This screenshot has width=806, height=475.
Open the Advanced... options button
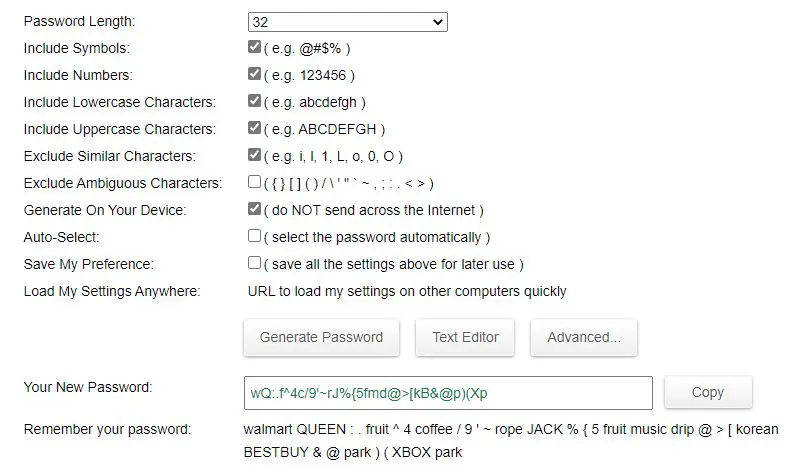584,337
